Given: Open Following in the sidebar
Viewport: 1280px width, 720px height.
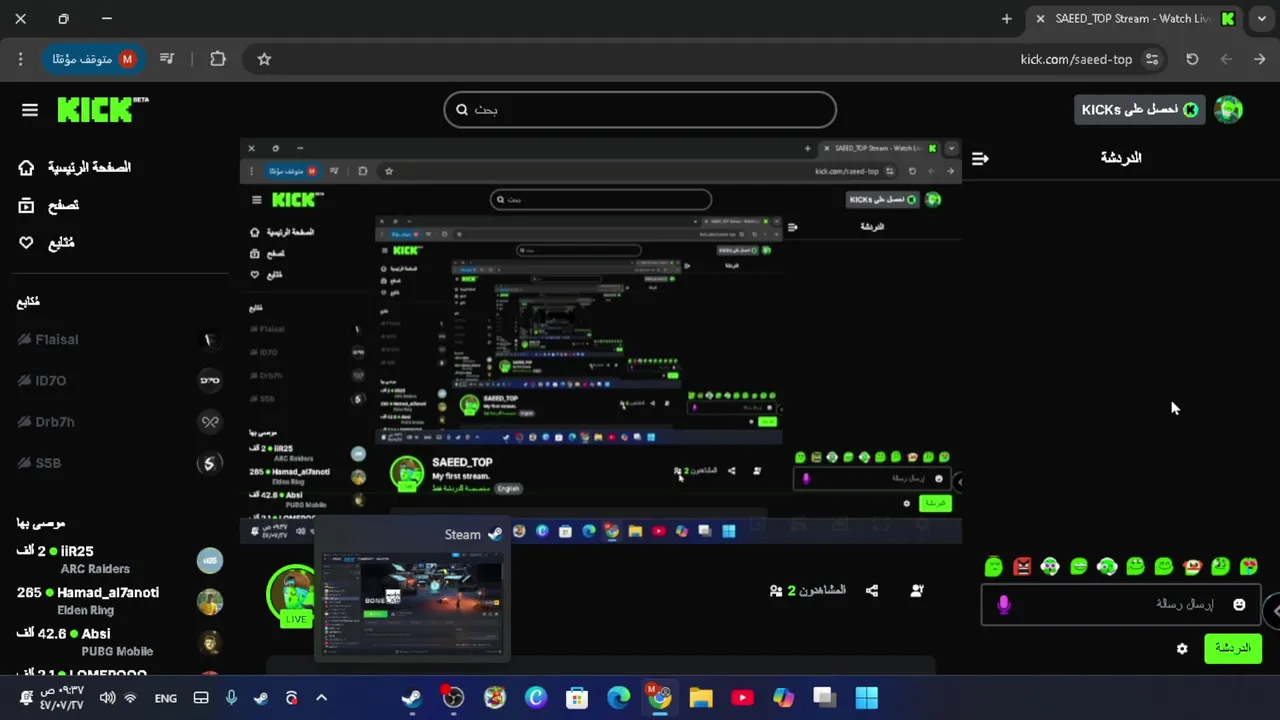Looking at the screenshot, I should (x=46, y=243).
